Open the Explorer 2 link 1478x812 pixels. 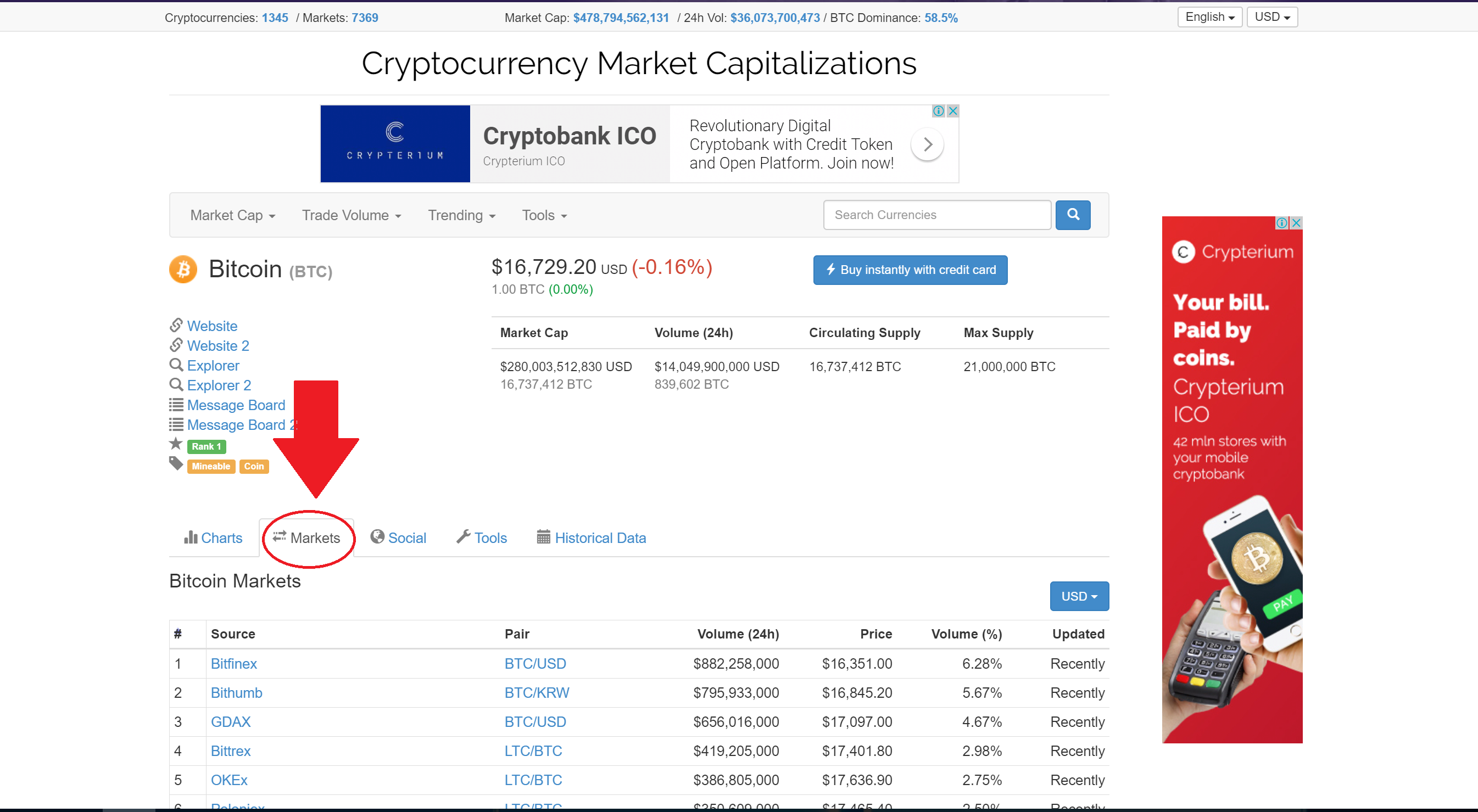pyautogui.click(x=219, y=385)
